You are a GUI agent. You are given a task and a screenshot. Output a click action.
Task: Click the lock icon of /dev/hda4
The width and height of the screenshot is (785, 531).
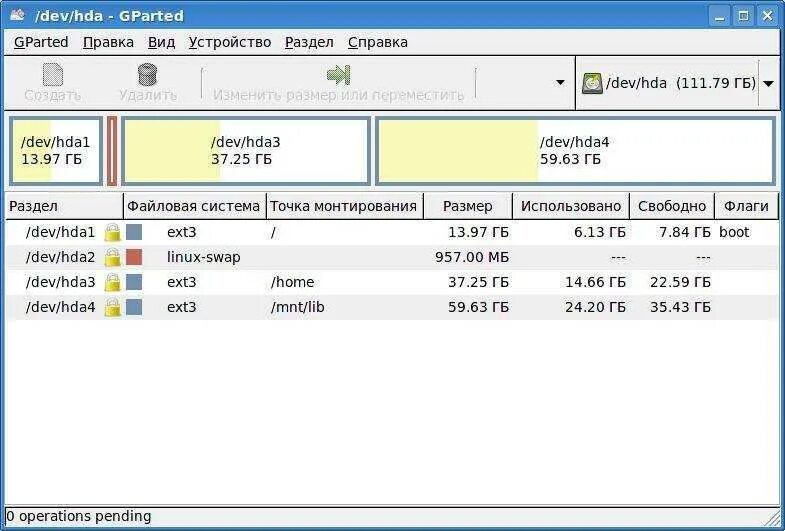tap(113, 308)
